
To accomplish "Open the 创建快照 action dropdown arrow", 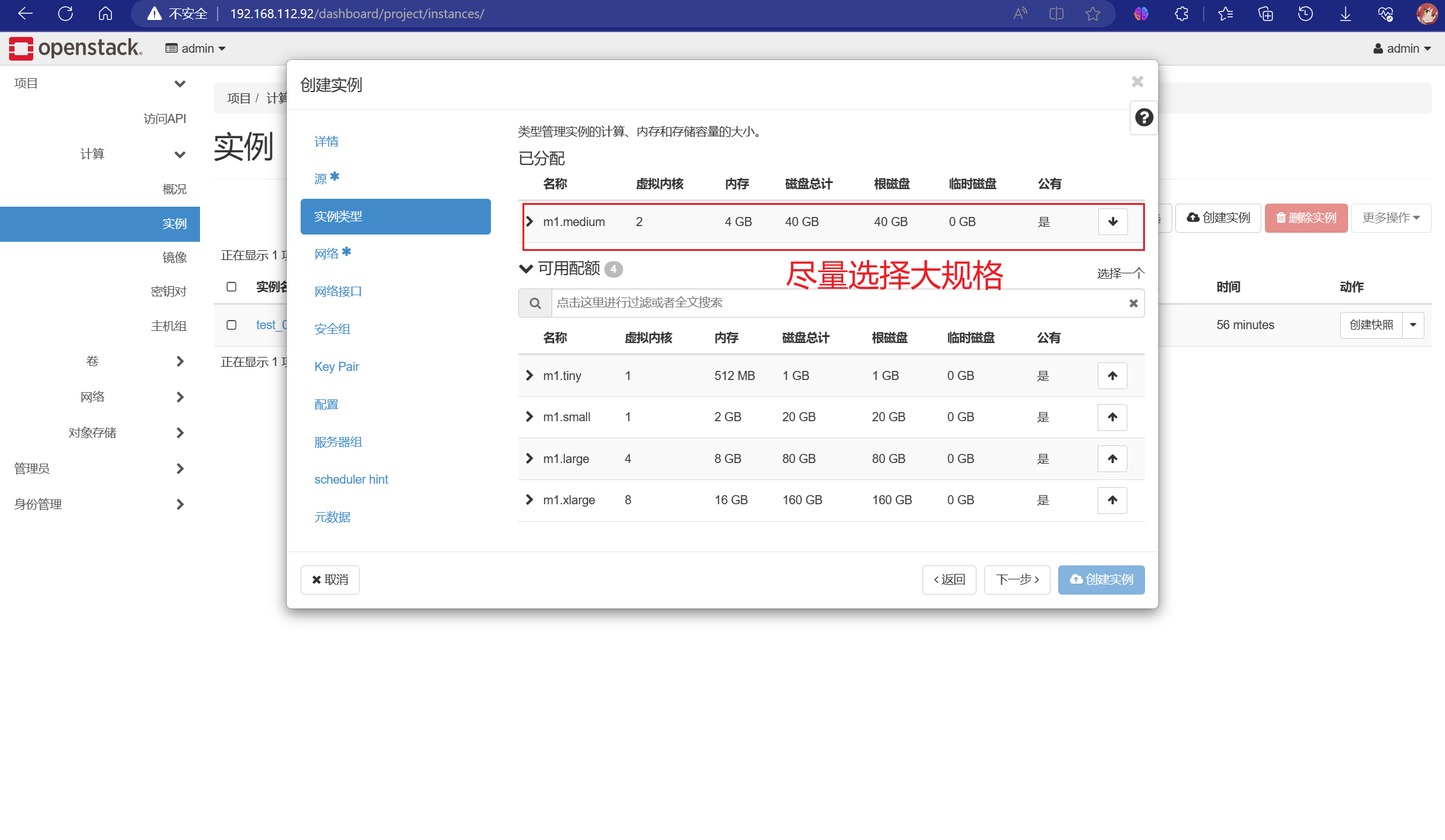I will tap(1413, 325).
